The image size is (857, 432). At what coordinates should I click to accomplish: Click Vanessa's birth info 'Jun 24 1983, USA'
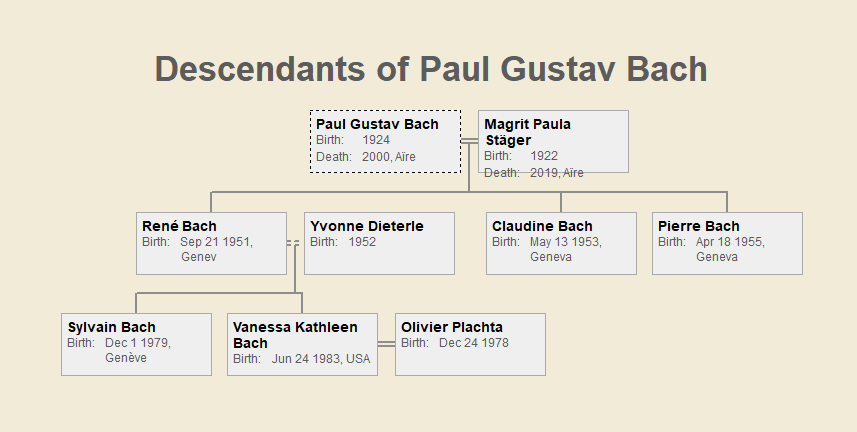pyautogui.click(x=320, y=359)
